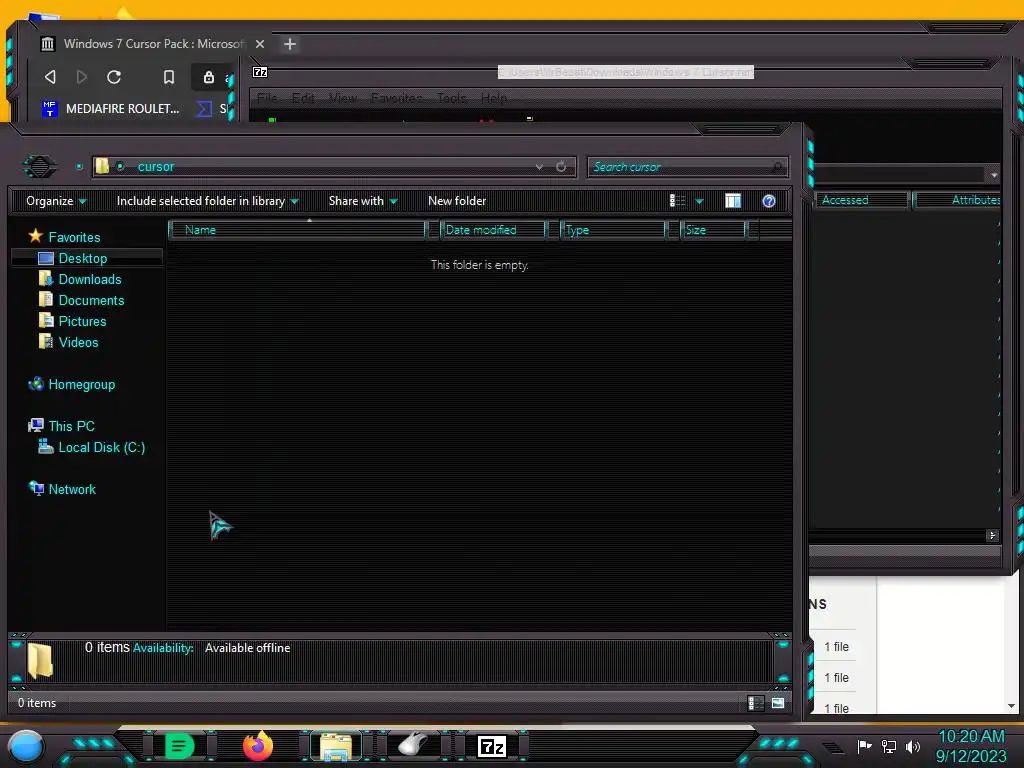Open 7-Zip taskbar icon

point(492,746)
